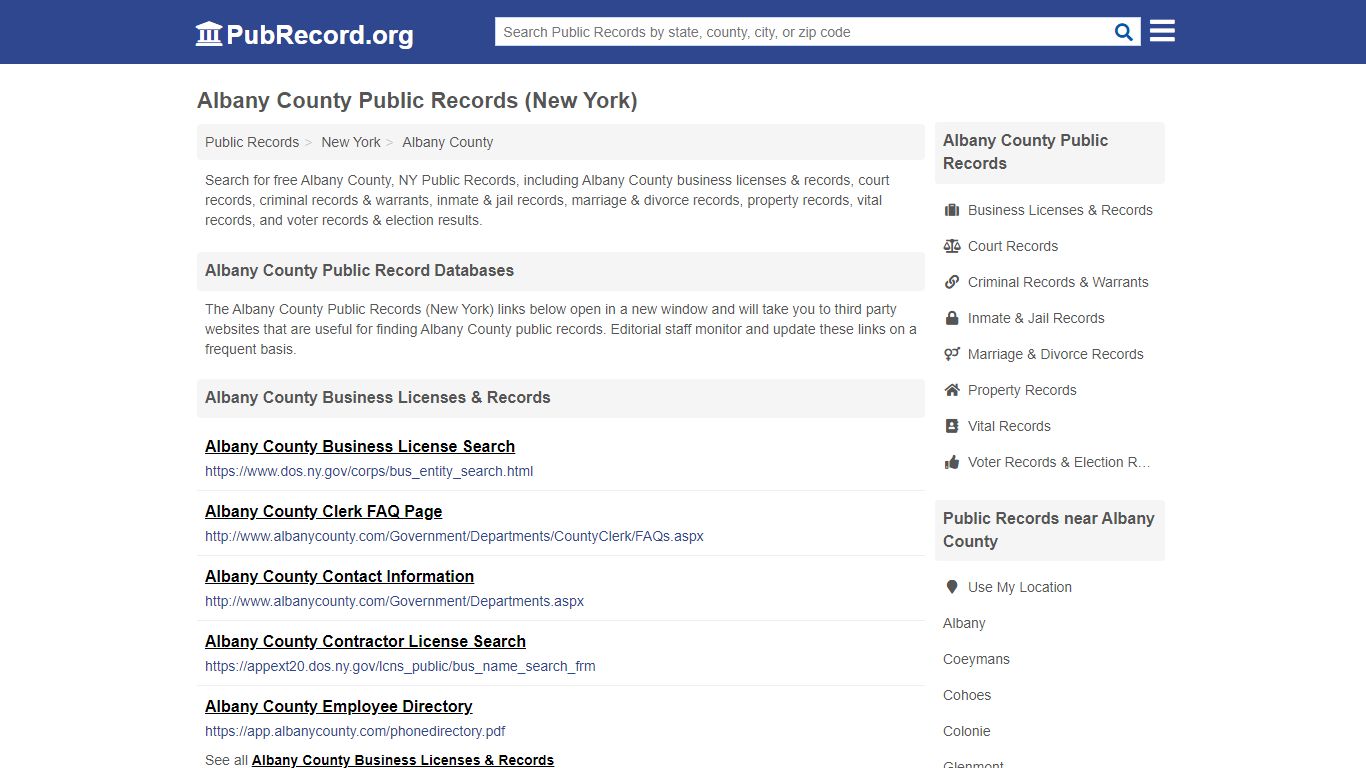Open the Government/Departments.aspx URL
The width and height of the screenshot is (1366, 768).
coord(394,601)
